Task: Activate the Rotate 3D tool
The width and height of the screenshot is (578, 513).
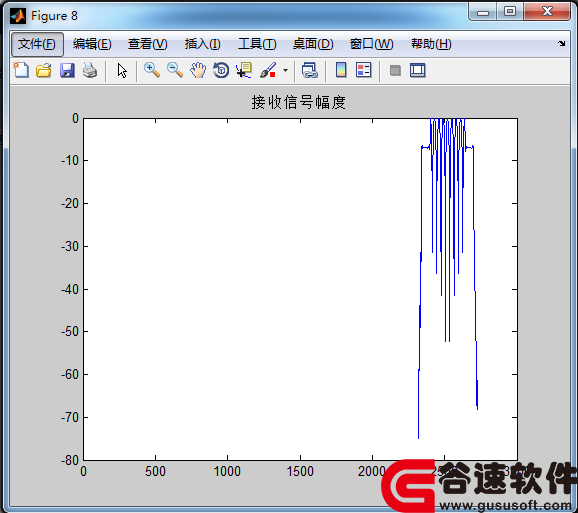Action: [221, 70]
